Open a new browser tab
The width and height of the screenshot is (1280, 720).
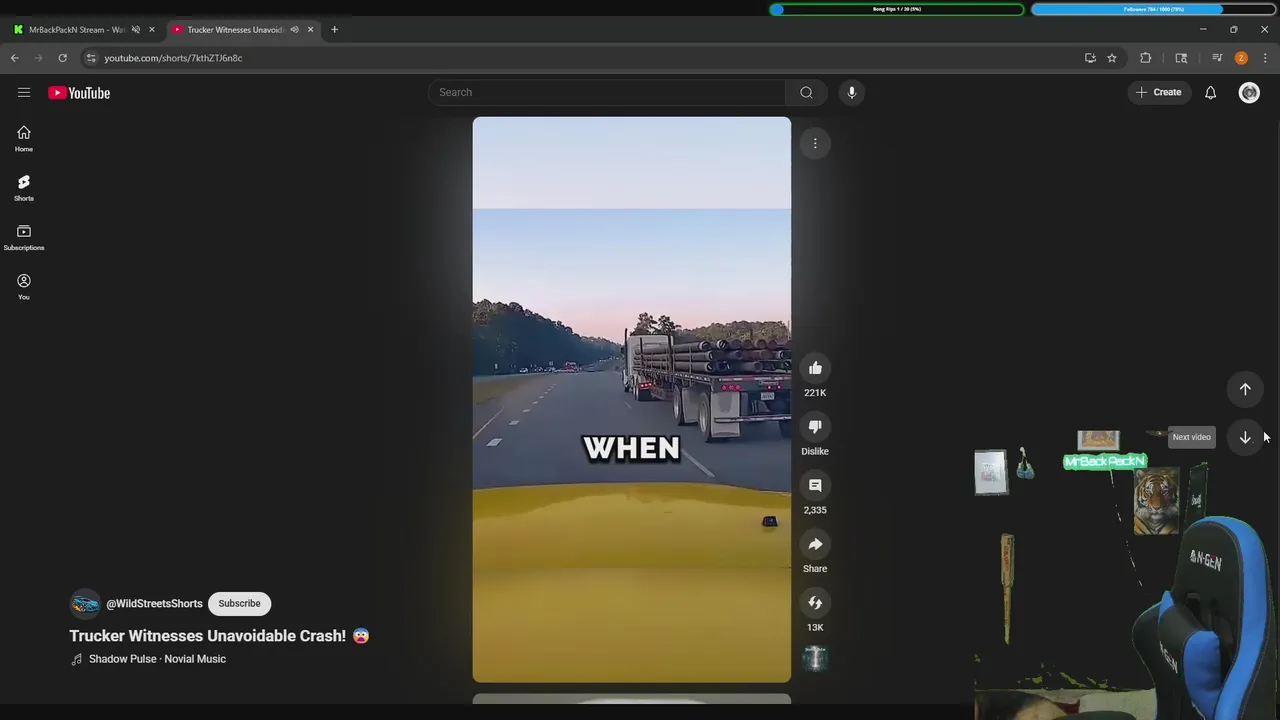pyautogui.click(x=334, y=29)
